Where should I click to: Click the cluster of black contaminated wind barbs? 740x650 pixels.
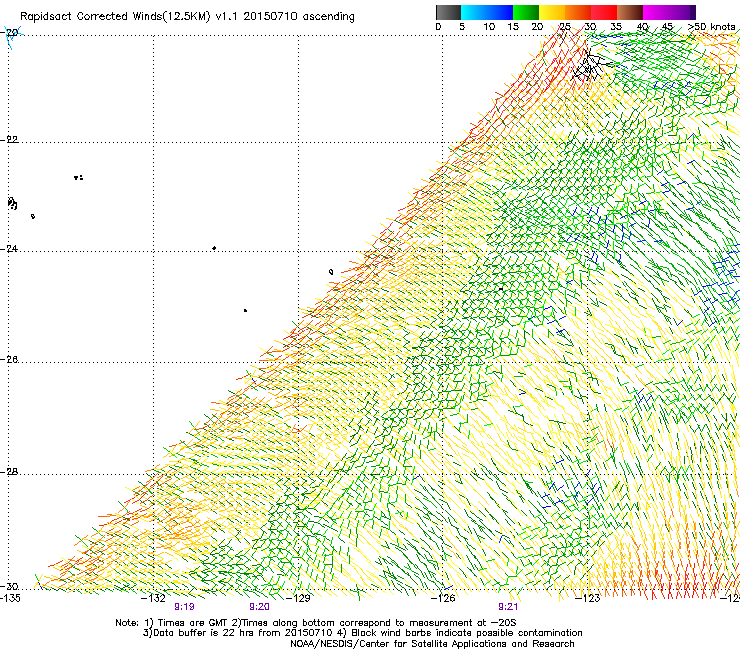[590, 65]
